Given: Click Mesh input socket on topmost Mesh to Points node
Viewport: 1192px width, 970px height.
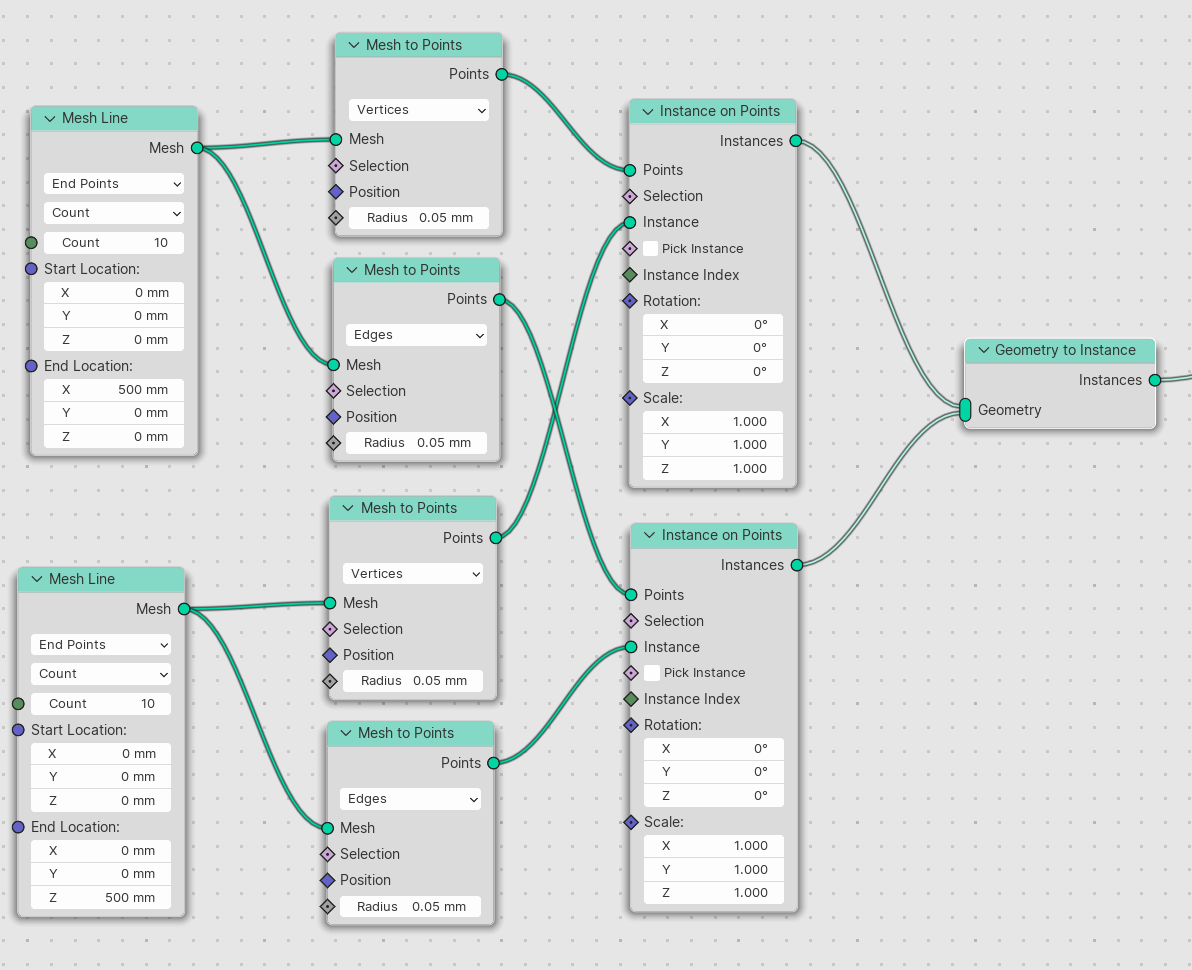Looking at the screenshot, I should (x=336, y=139).
